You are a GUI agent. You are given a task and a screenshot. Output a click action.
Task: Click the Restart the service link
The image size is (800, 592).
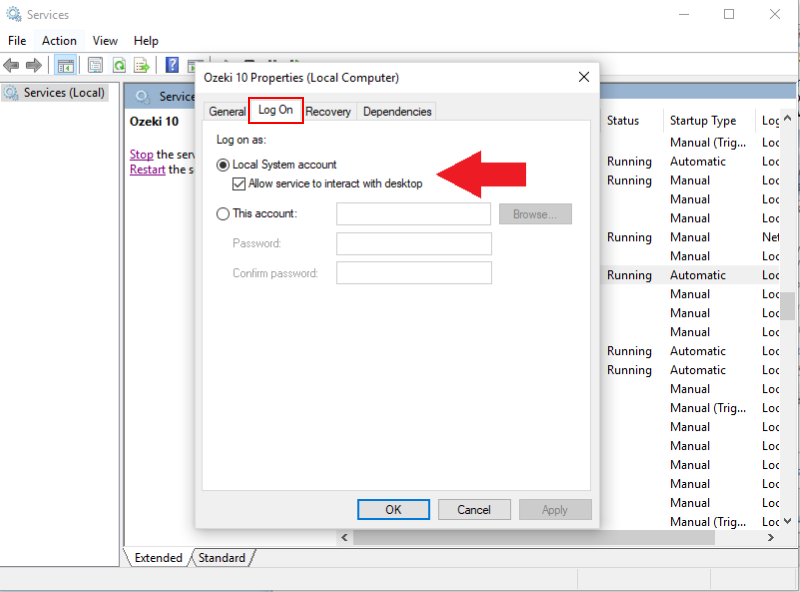coord(147,169)
